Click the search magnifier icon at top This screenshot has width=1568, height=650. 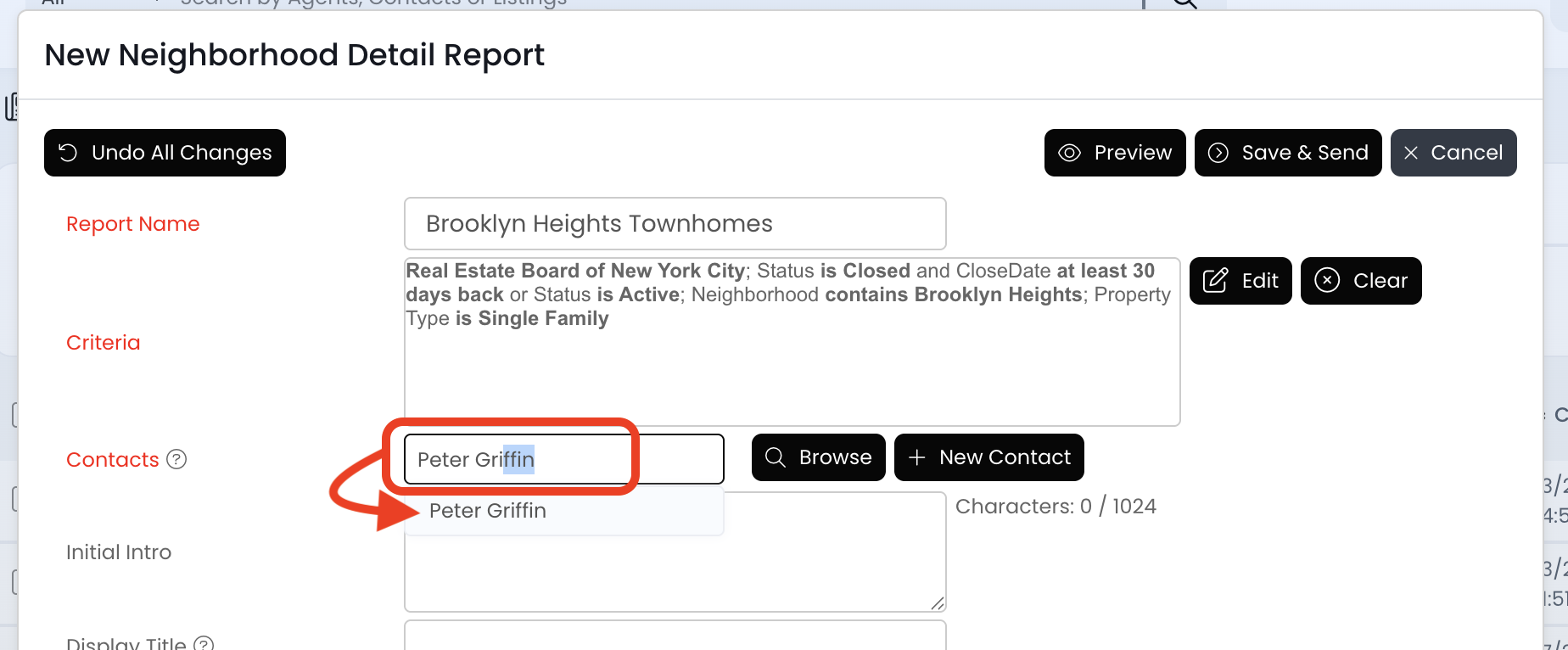[1184, 3]
